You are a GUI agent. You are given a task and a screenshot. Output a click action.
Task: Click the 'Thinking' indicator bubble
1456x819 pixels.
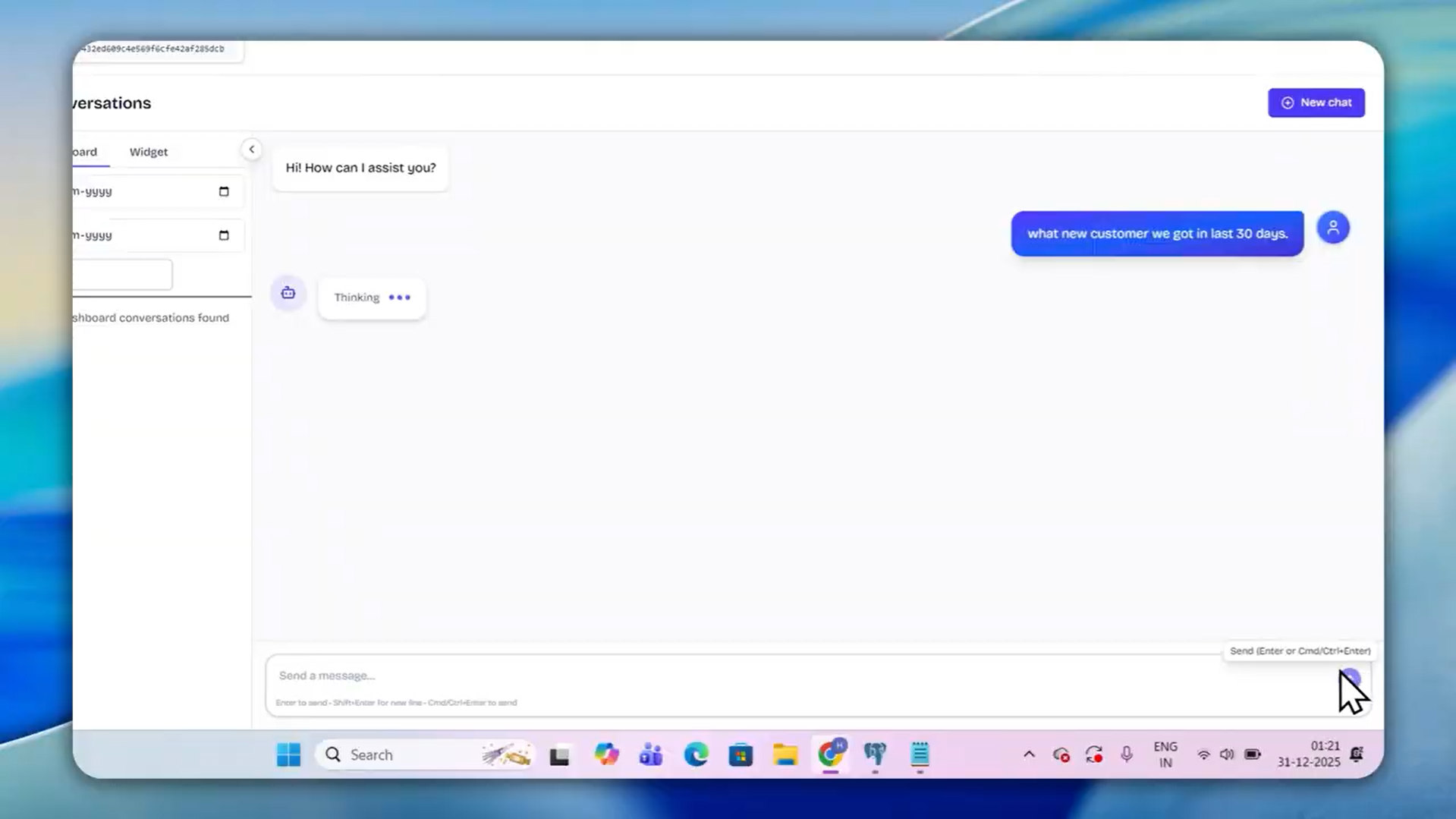point(372,298)
